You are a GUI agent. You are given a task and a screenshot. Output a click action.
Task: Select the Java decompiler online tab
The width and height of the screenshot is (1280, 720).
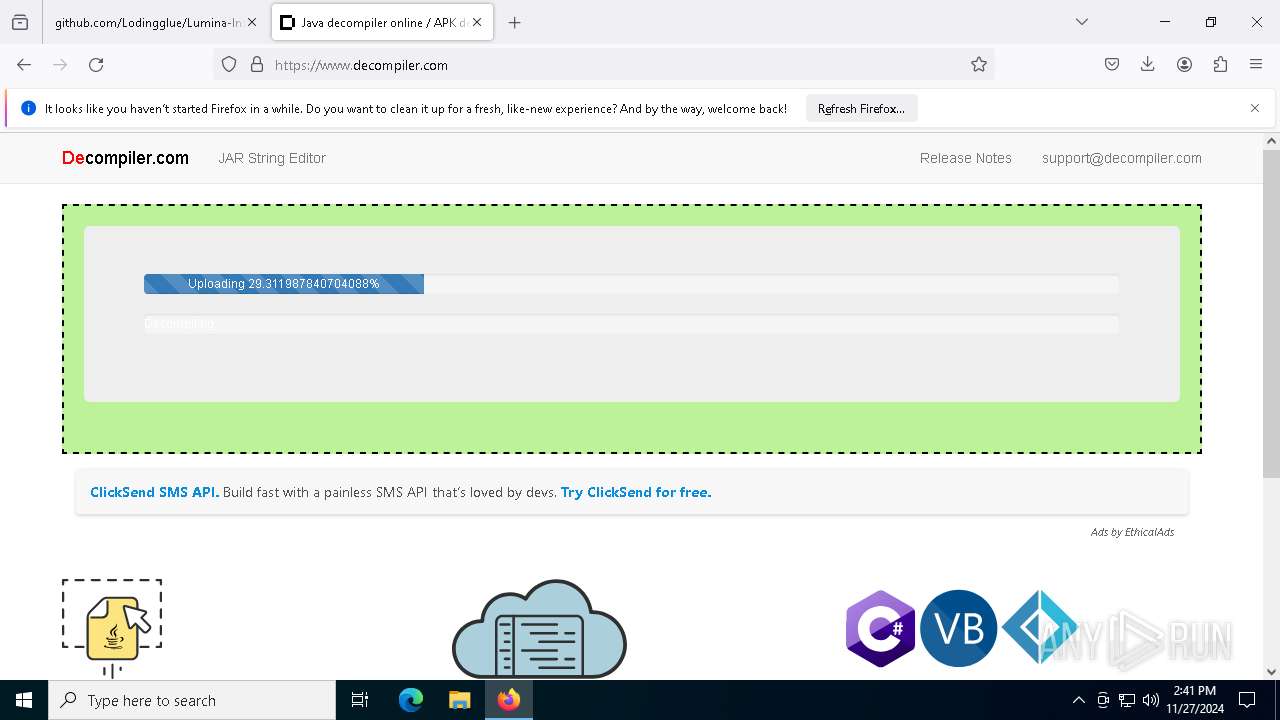[382, 22]
